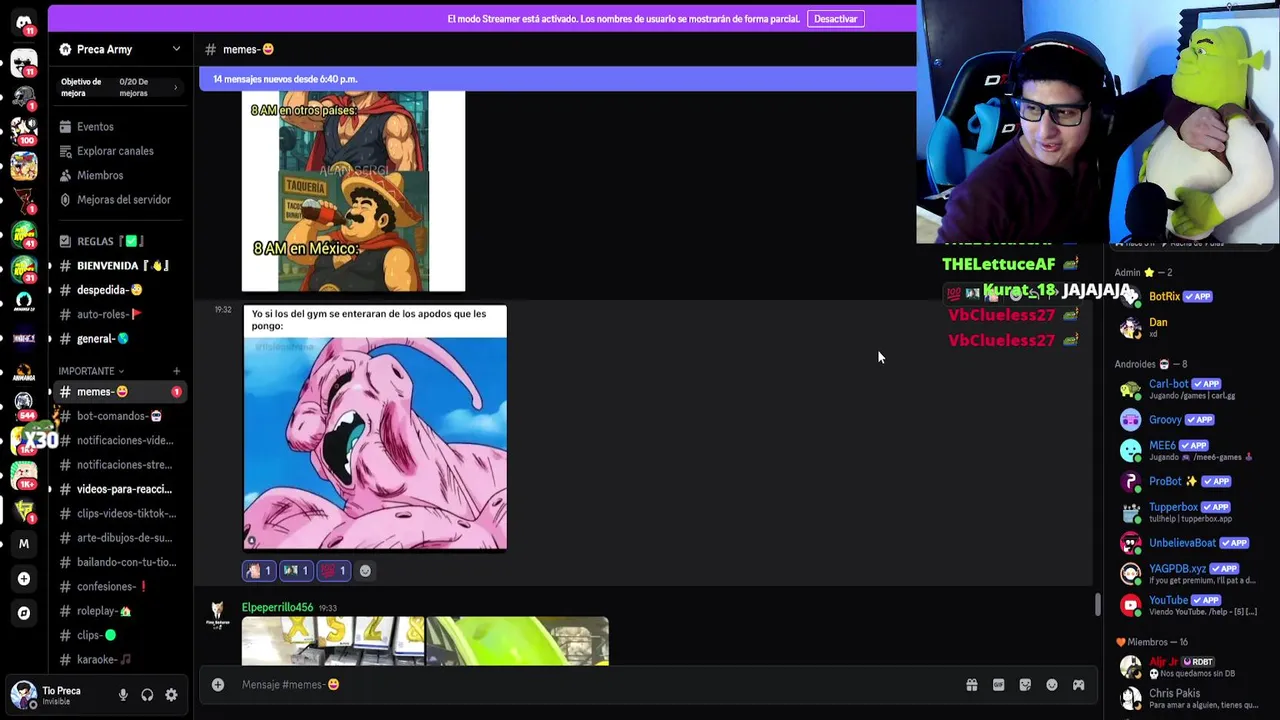The height and width of the screenshot is (720, 1280).
Task: Mute microphone in user panel
Action: [x=123, y=695]
